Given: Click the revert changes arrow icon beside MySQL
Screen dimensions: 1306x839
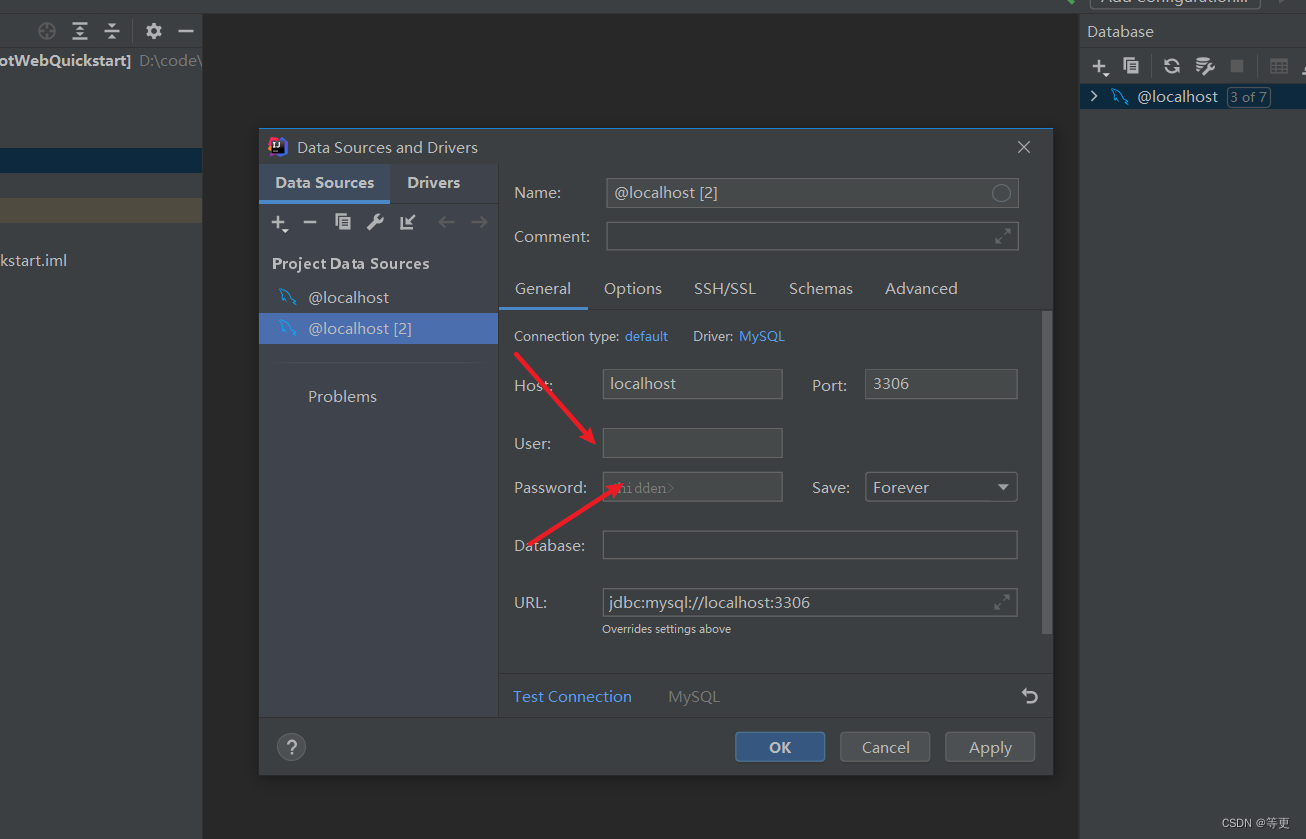Looking at the screenshot, I should click(x=1030, y=696).
